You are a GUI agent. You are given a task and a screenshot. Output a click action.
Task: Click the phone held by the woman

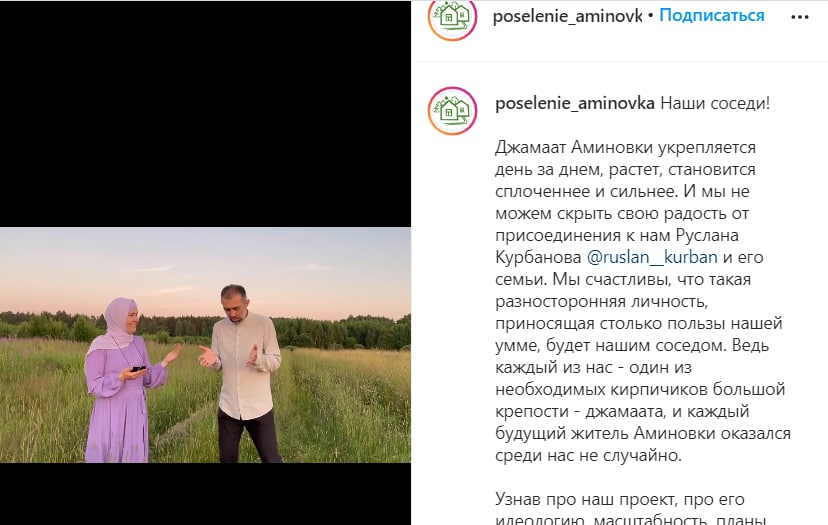click(x=138, y=369)
